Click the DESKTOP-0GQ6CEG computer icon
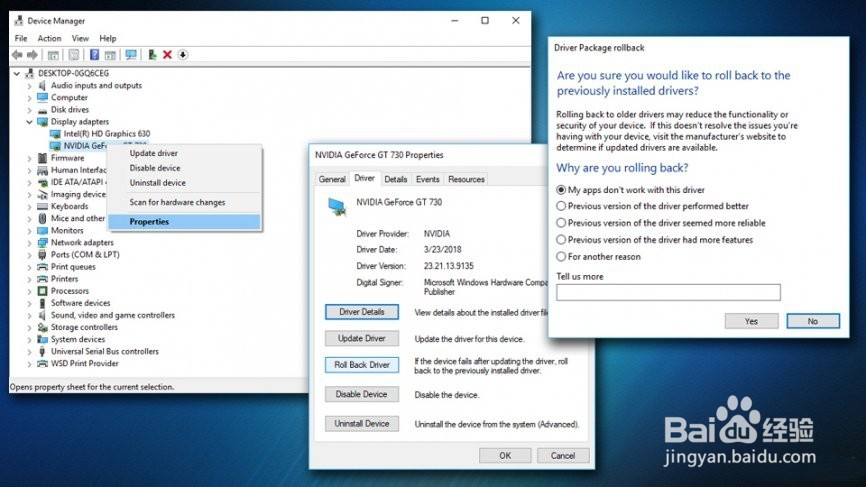 click(x=30, y=73)
